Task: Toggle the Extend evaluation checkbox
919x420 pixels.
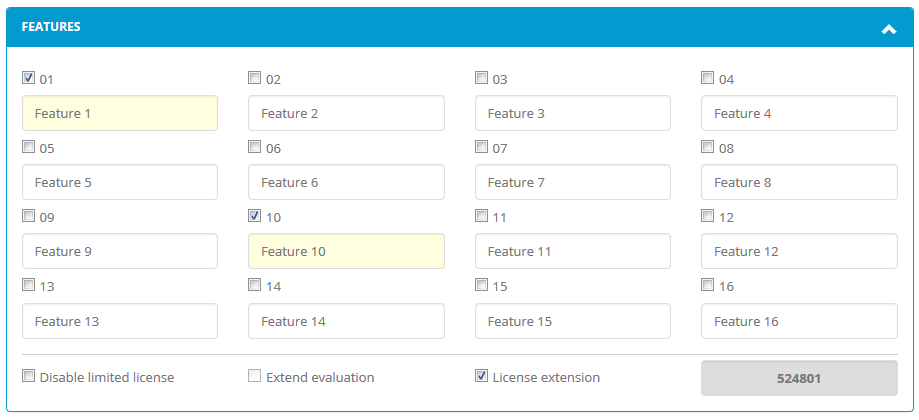Action: [x=254, y=375]
